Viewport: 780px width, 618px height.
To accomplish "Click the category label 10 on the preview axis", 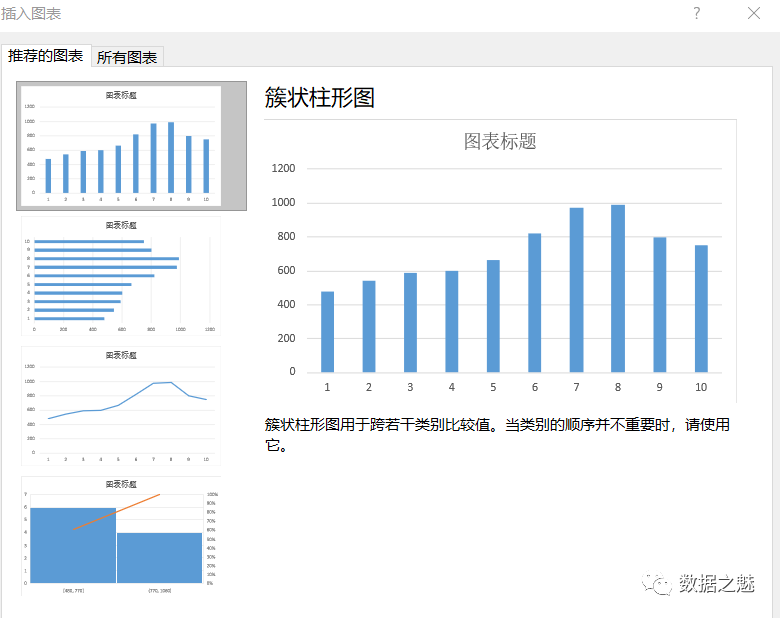I will pyautogui.click(x=701, y=387).
